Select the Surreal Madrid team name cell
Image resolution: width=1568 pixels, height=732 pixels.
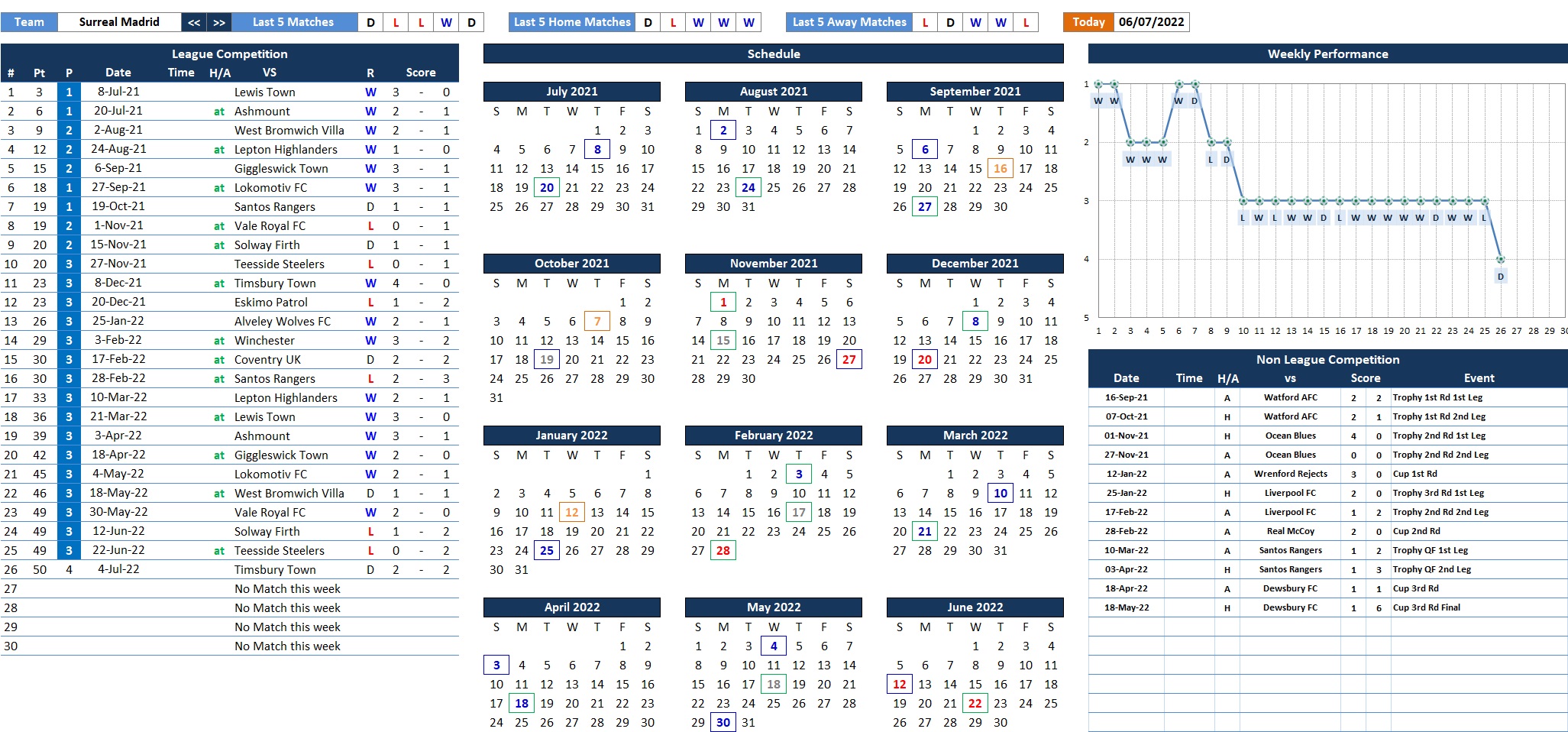point(119,22)
